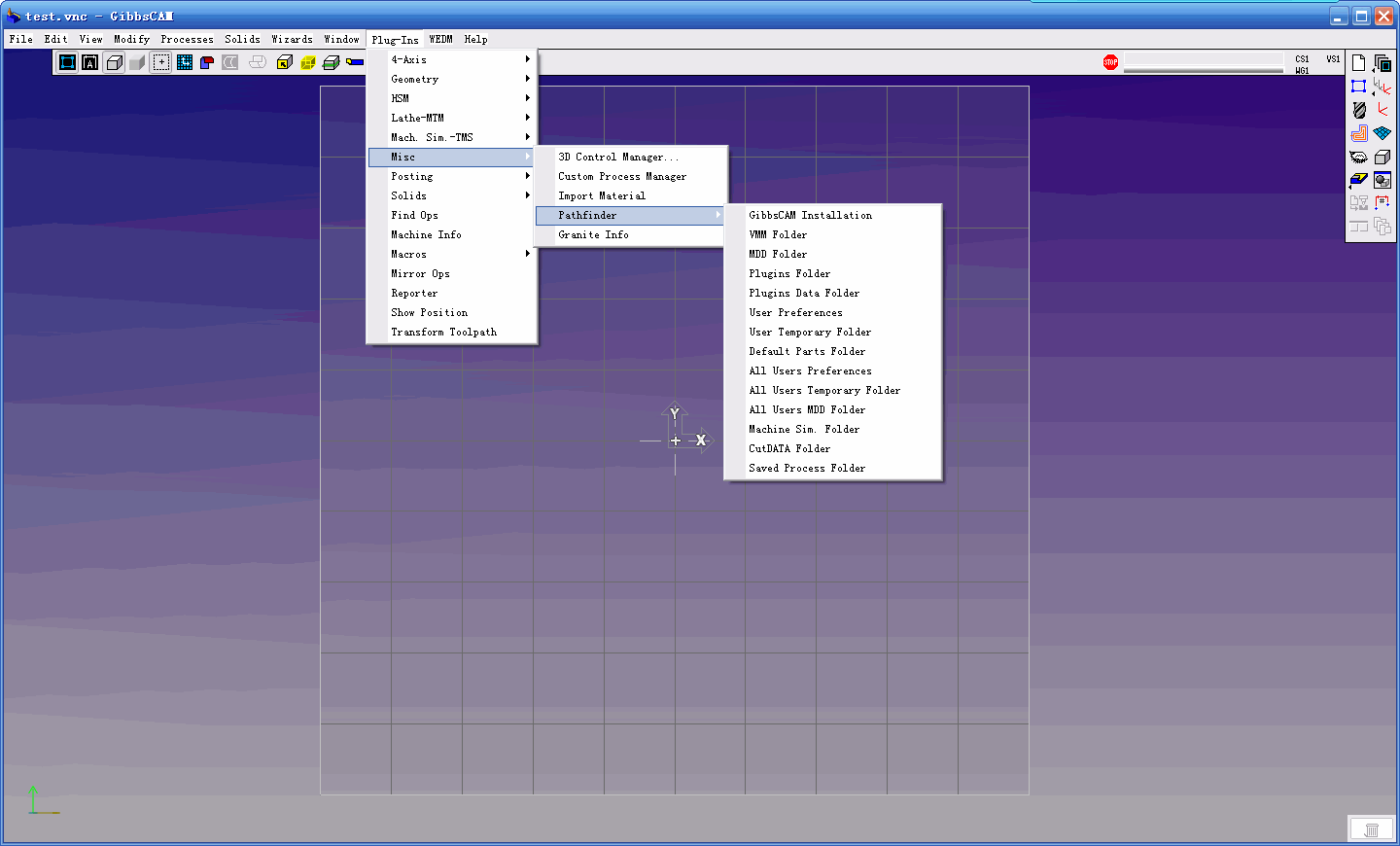Open the Wizards menu
This screenshot has height=846, width=1400.
[x=292, y=39]
